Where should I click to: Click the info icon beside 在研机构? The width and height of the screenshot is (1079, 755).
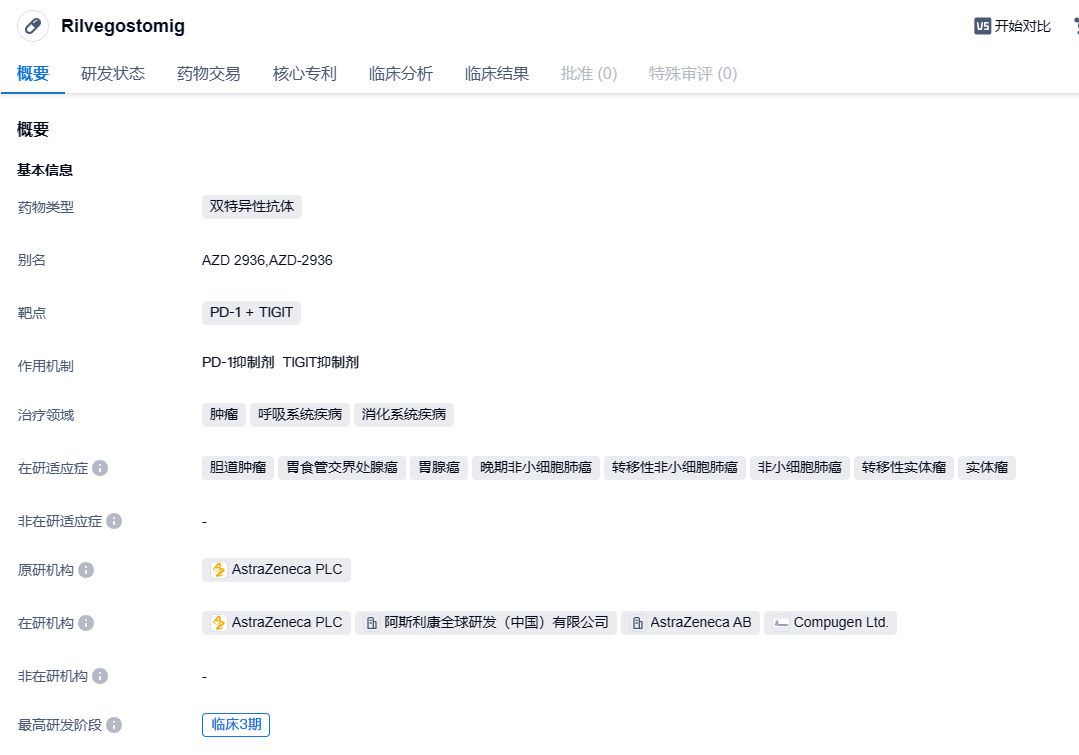tap(86, 623)
